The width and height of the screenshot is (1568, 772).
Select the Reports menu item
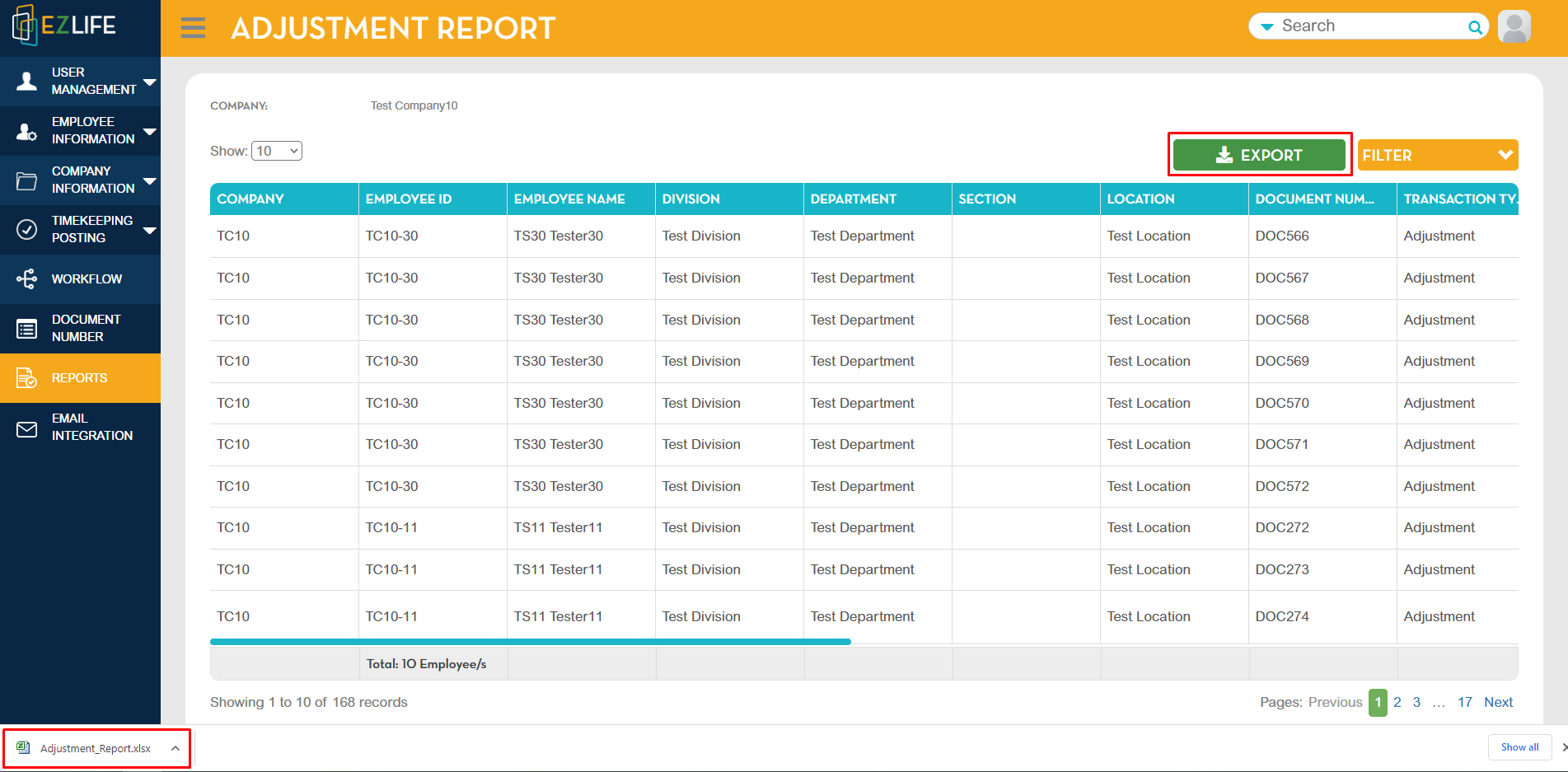pyautogui.click(x=80, y=378)
